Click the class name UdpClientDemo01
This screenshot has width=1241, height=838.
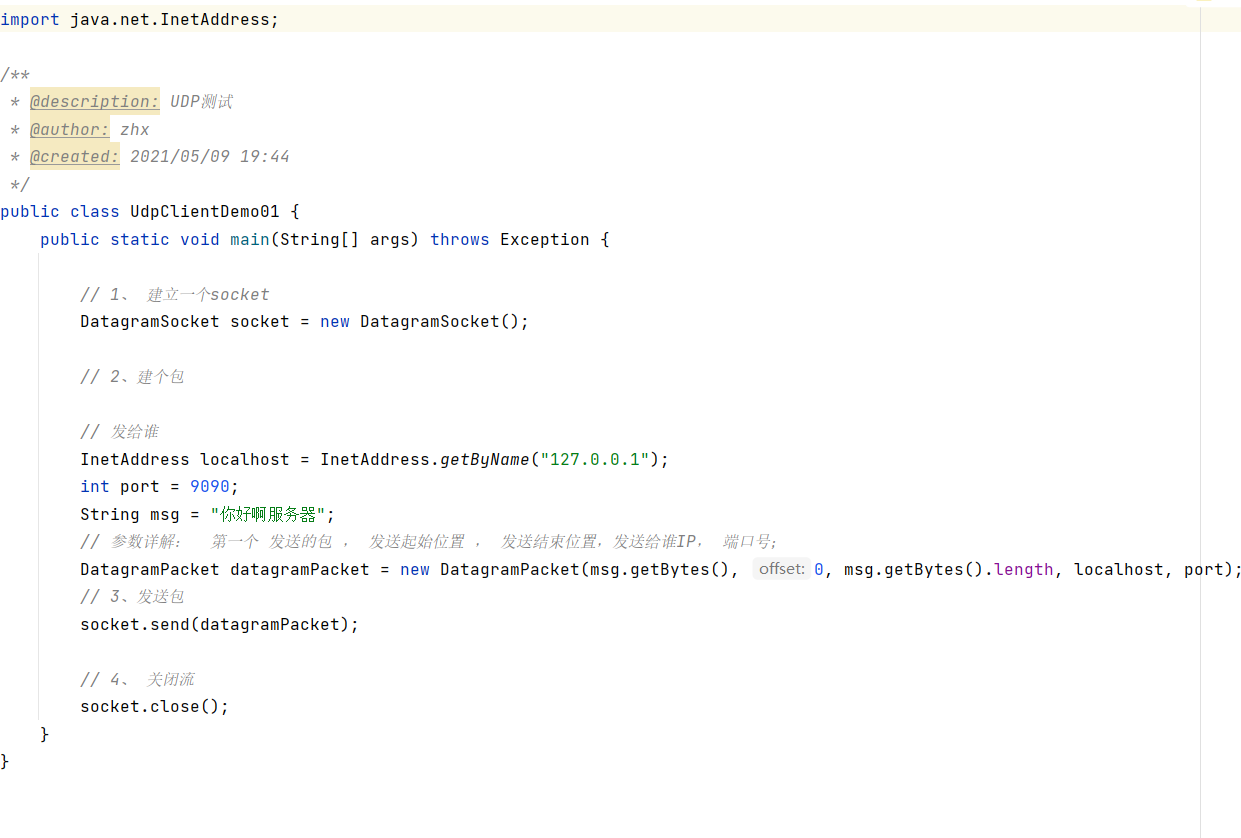point(205,211)
